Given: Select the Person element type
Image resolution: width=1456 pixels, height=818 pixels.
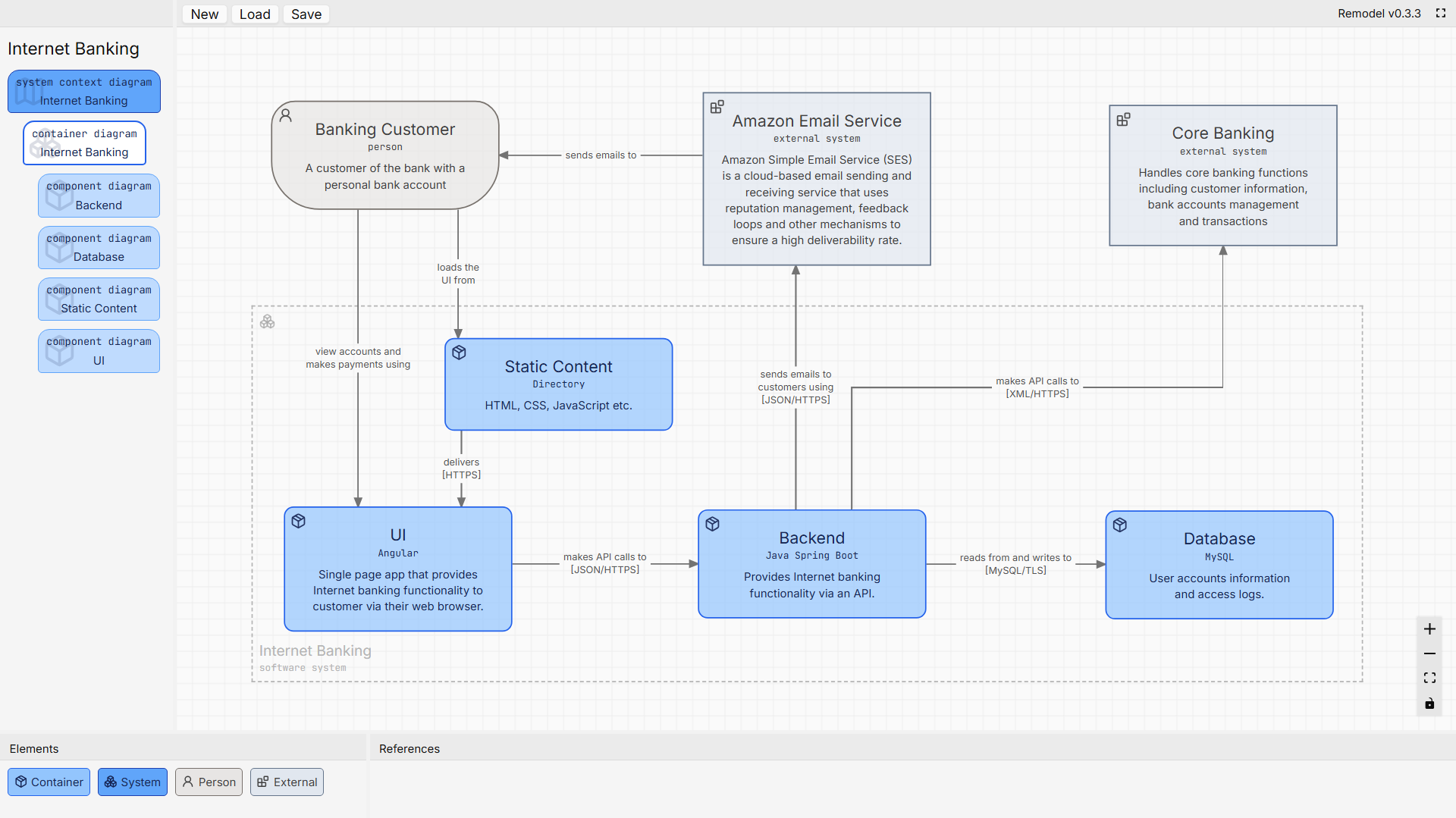Looking at the screenshot, I should pos(209,782).
